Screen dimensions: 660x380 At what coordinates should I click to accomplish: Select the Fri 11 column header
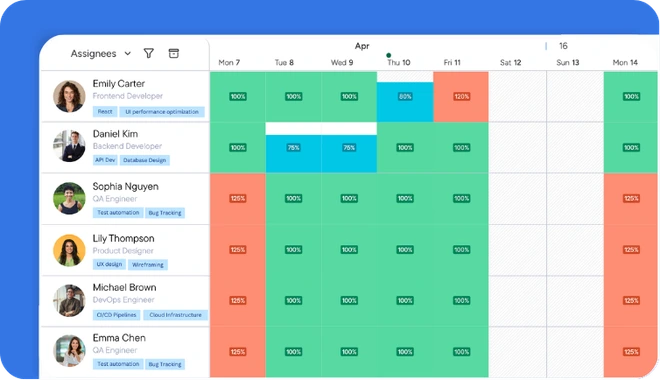pyautogui.click(x=452, y=62)
